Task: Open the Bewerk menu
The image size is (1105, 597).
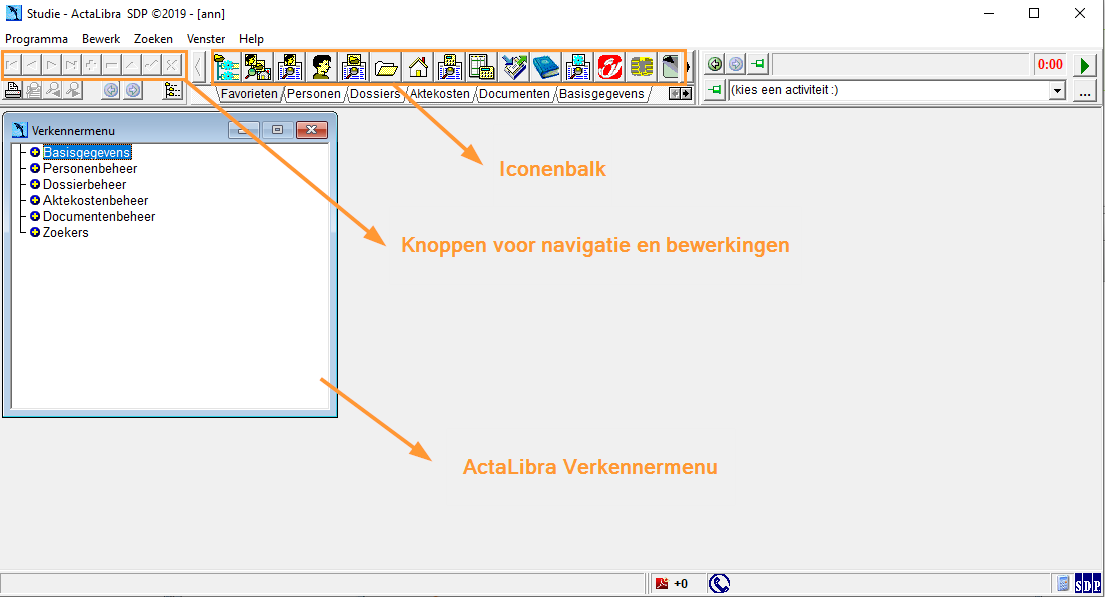Action: pos(101,39)
